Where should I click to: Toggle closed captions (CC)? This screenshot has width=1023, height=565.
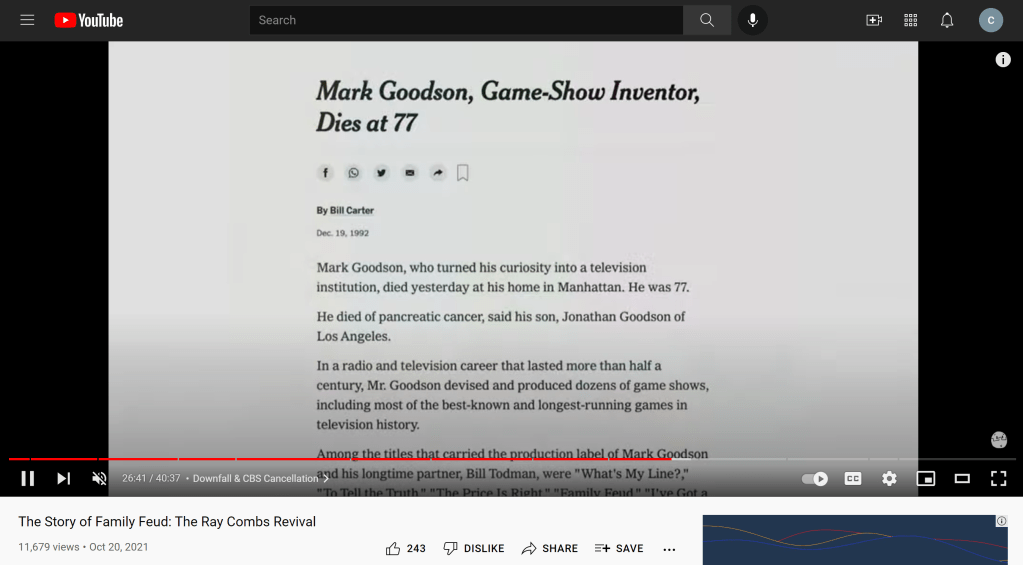[x=853, y=478]
